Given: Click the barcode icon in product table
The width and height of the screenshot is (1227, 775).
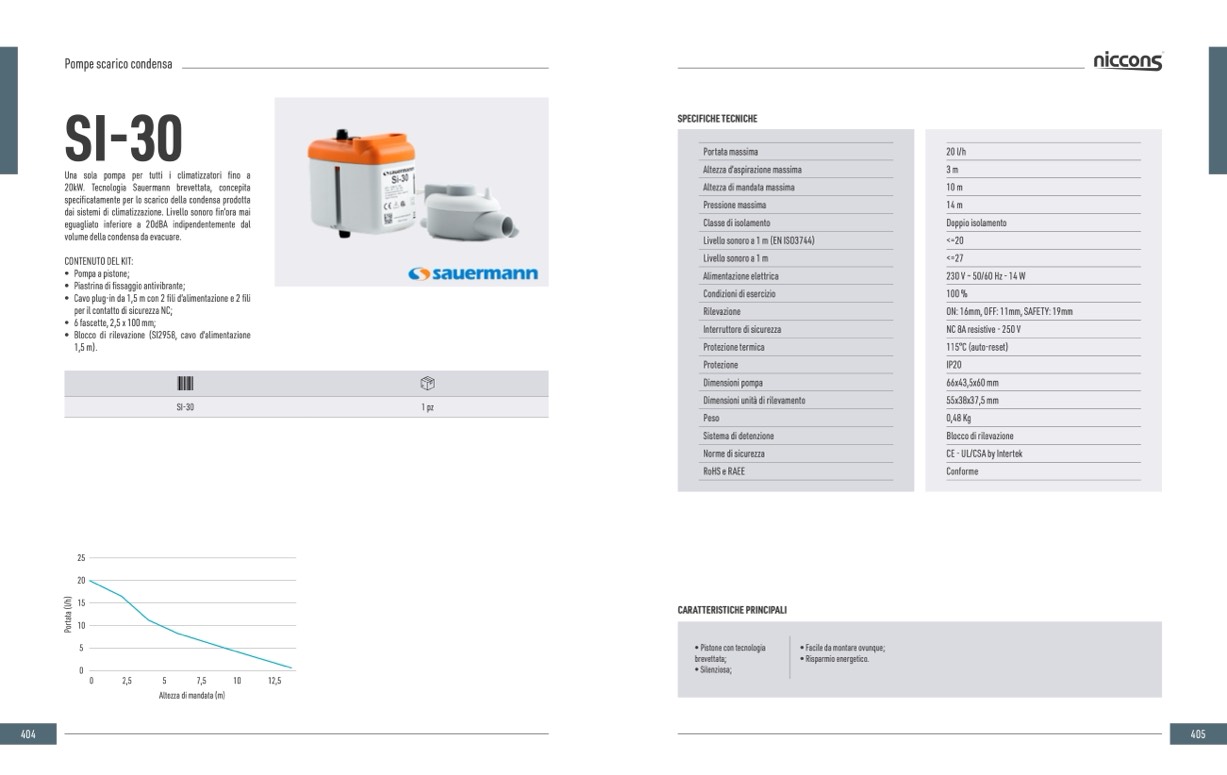Looking at the screenshot, I should click(185, 384).
